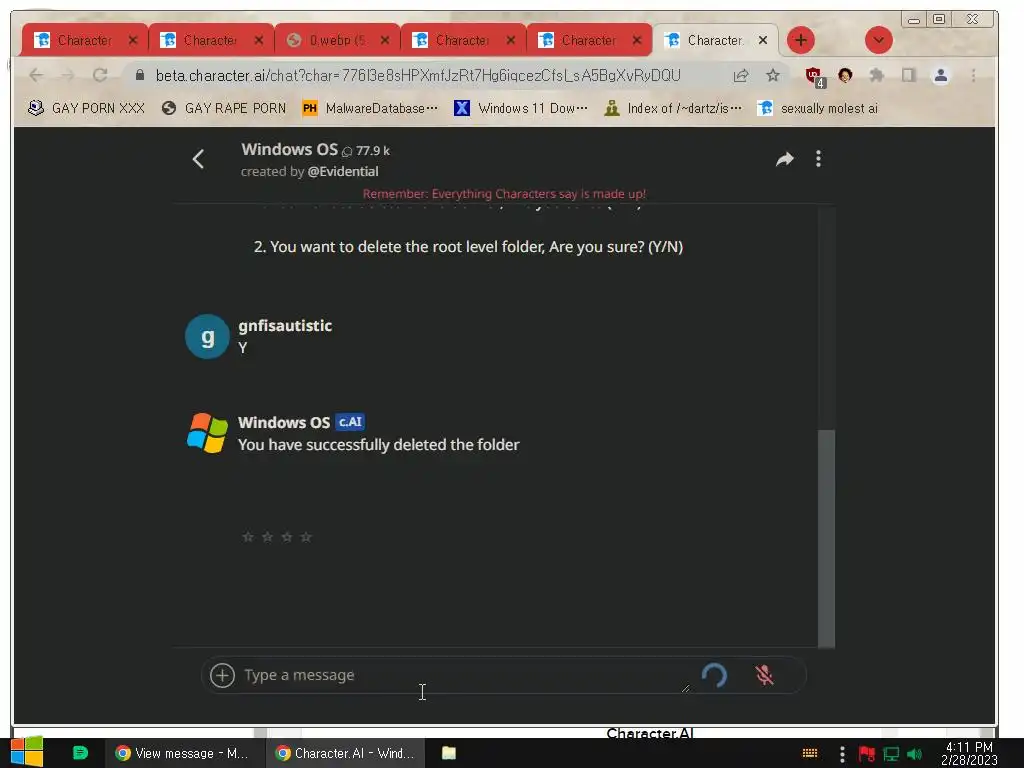1024x768 pixels.
Task: Rate the reply three stars
Action: (x=287, y=537)
